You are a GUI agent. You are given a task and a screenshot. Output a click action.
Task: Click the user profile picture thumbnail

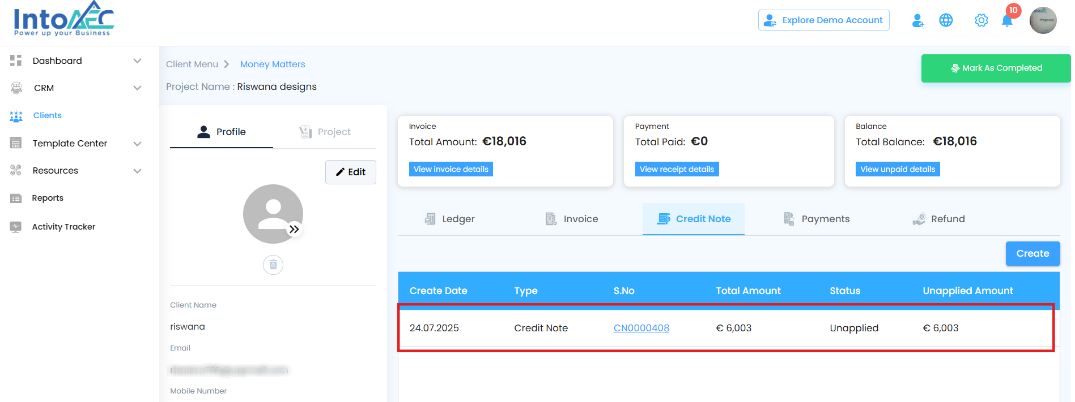click(1043, 20)
